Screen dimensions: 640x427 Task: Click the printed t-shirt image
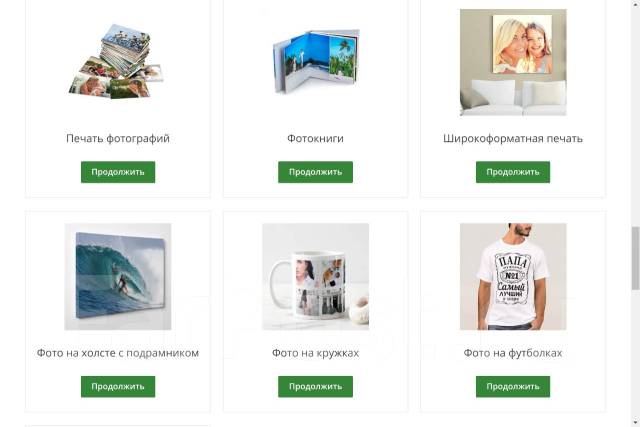(x=513, y=276)
